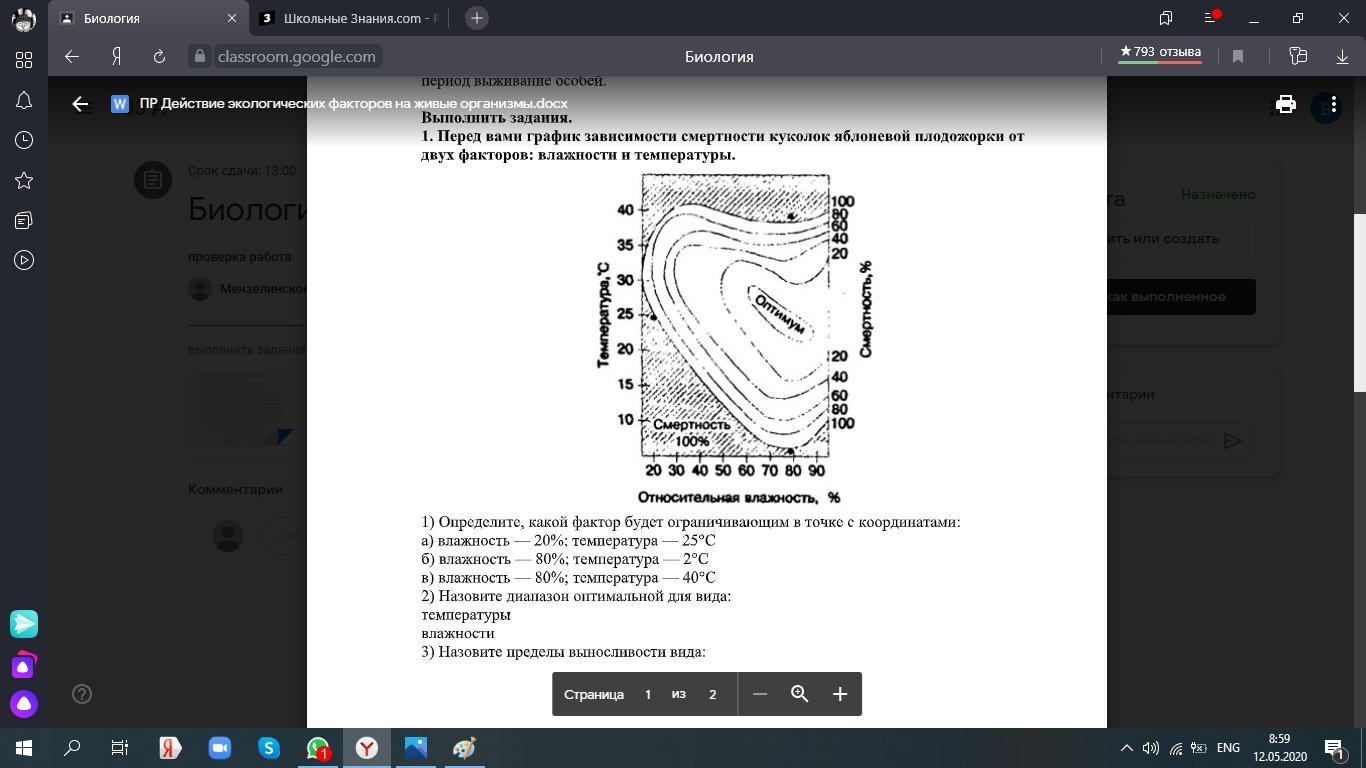
Task: Open the 793 отзыва site reviews
Action: click(x=1160, y=54)
